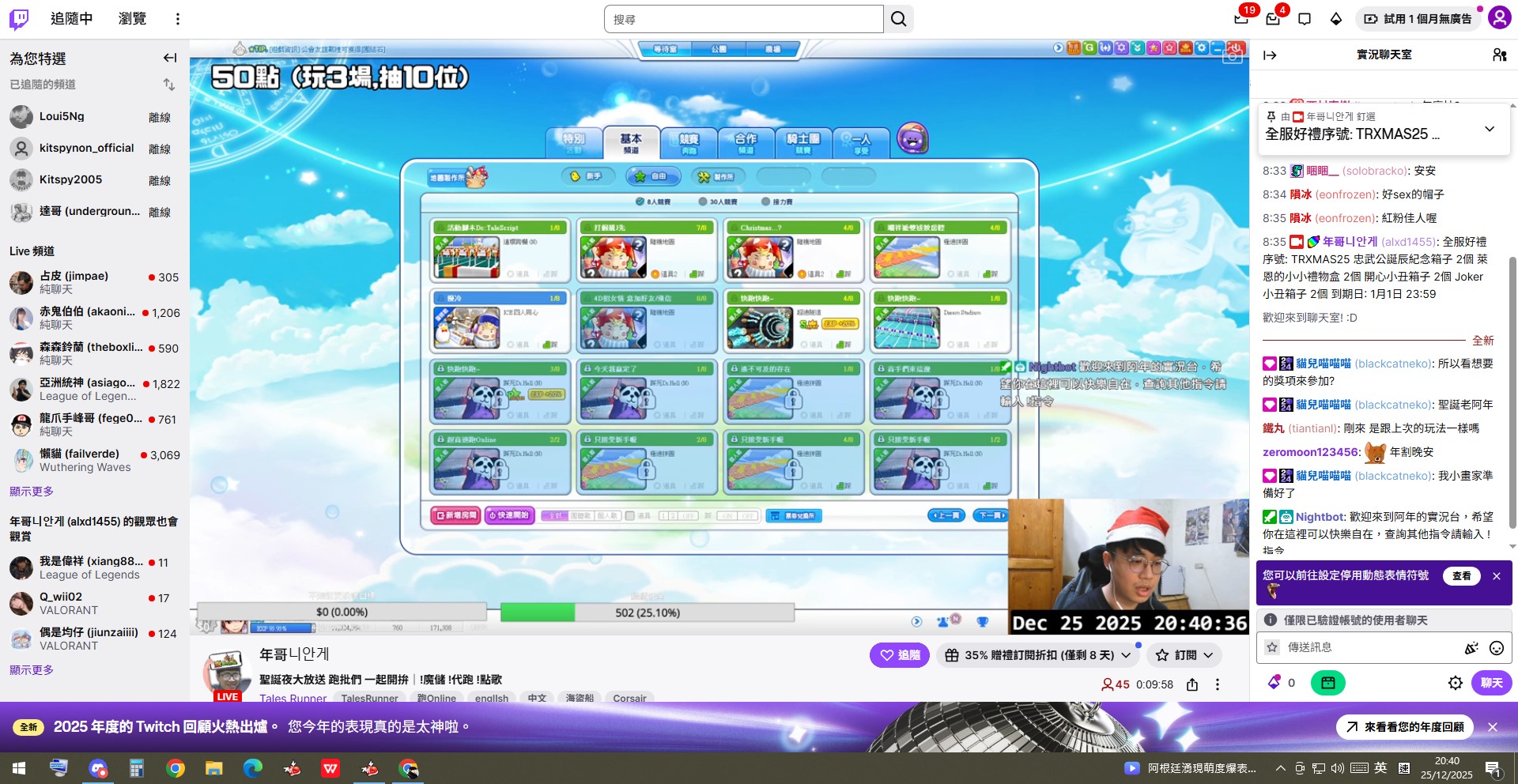Click the share stream icon
Viewport: 1518px width, 784px height.
point(1192,684)
